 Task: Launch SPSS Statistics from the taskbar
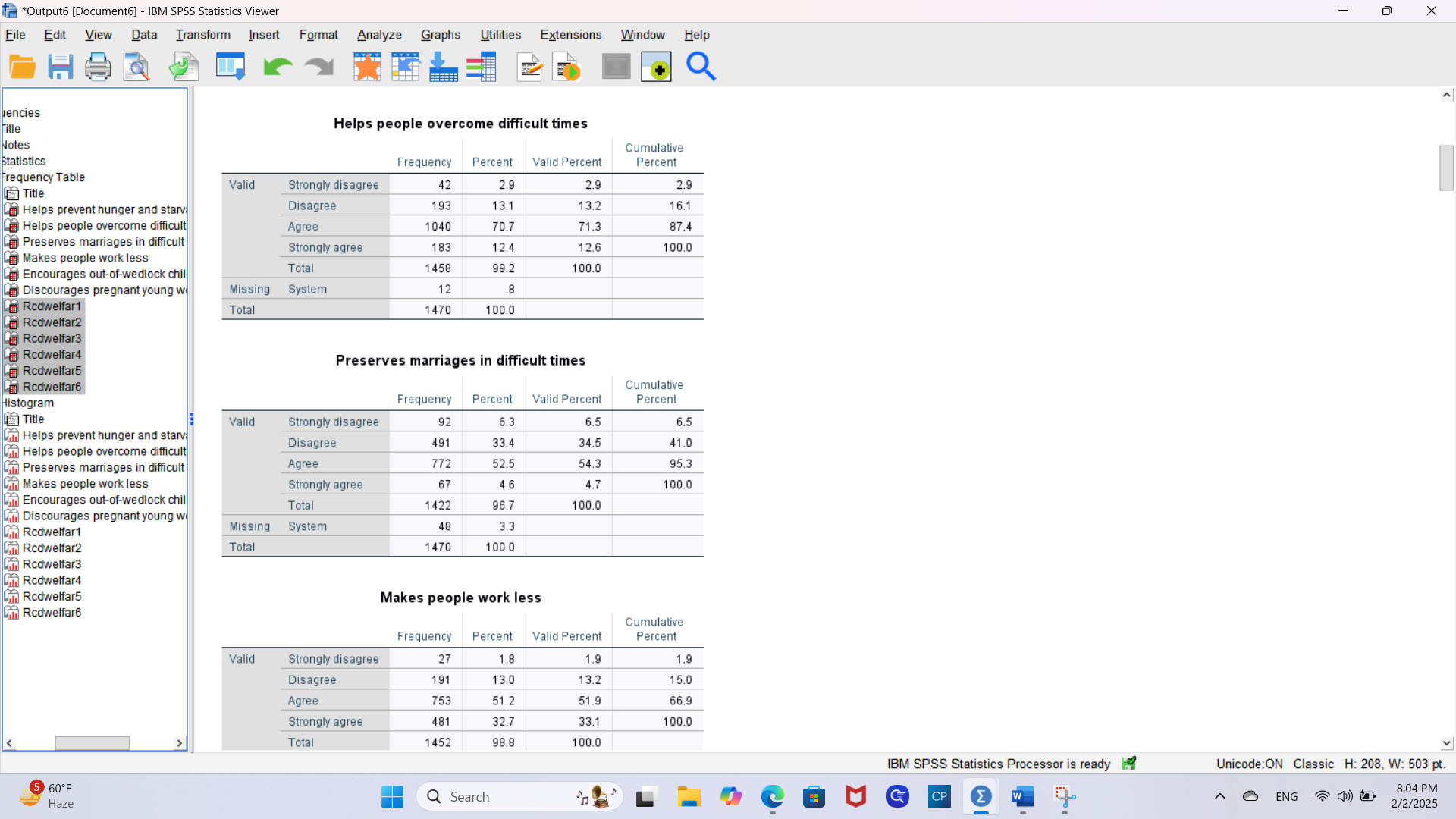pos(981,797)
